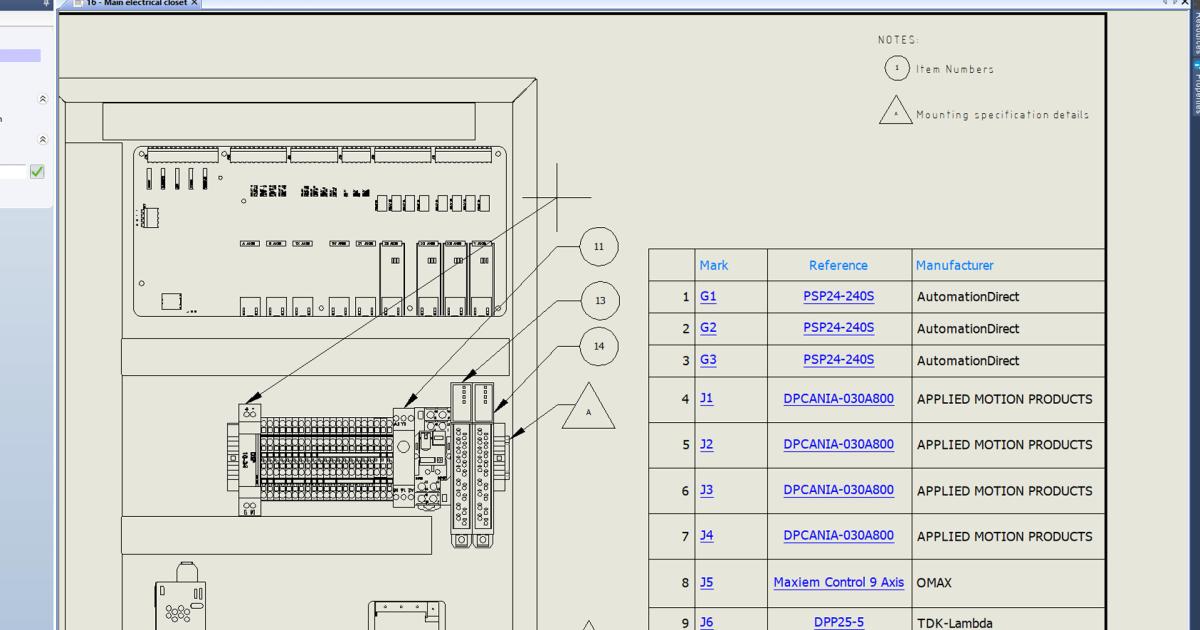The width and height of the screenshot is (1200, 630).
Task: Open the DPP25-5 reference link
Action: pos(838,622)
